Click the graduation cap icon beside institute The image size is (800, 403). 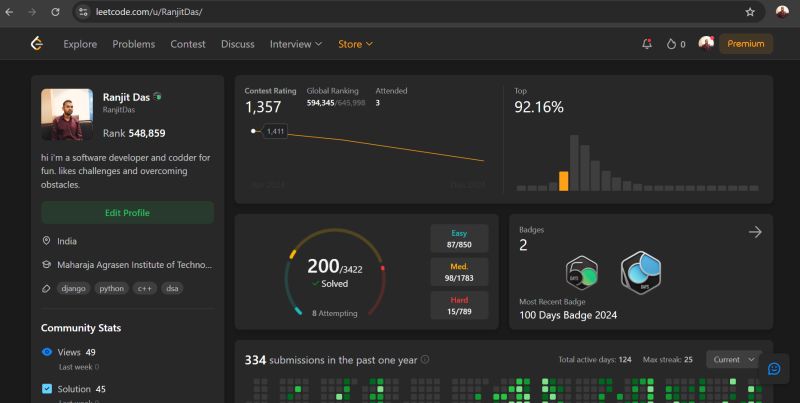(46, 265)
